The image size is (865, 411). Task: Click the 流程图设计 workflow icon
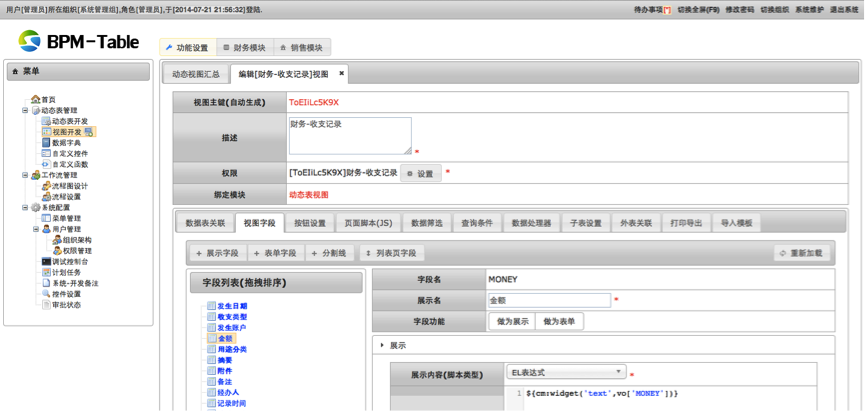[x=46, y=186]
